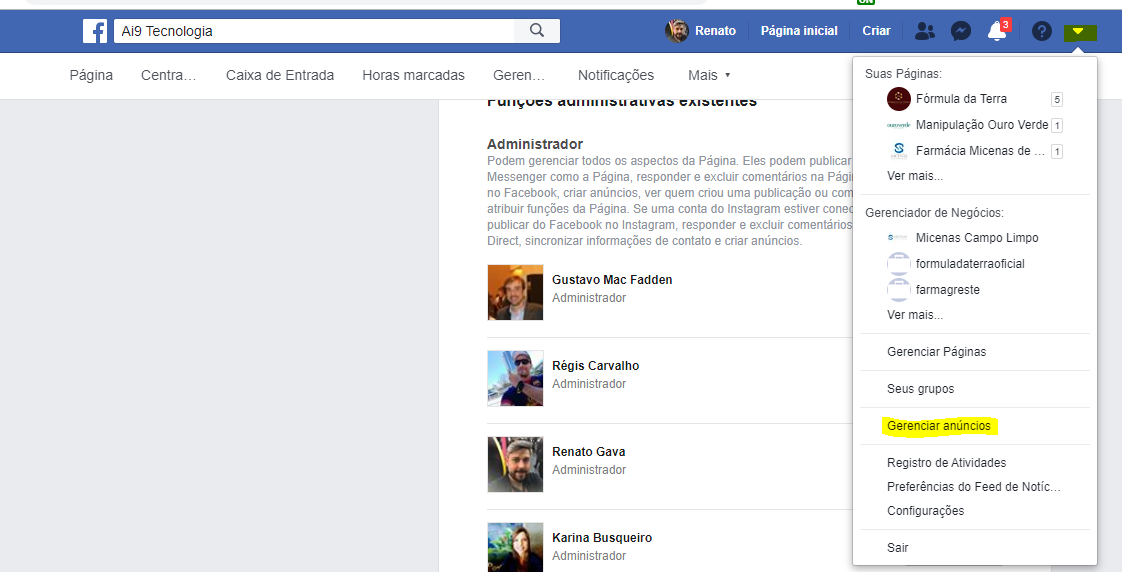1122x572 pixels.
Task: Click the formuladaterraoficial business icon
Action: 899,263
